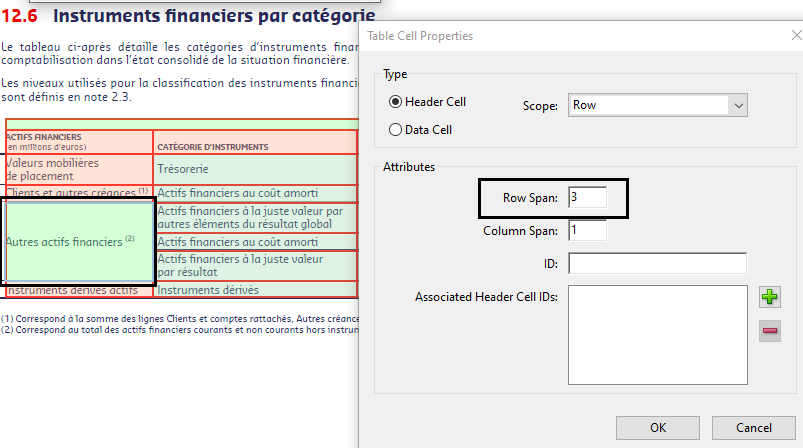
Task: Select the Data Cell radio button
Action: (x=396, y=129)
